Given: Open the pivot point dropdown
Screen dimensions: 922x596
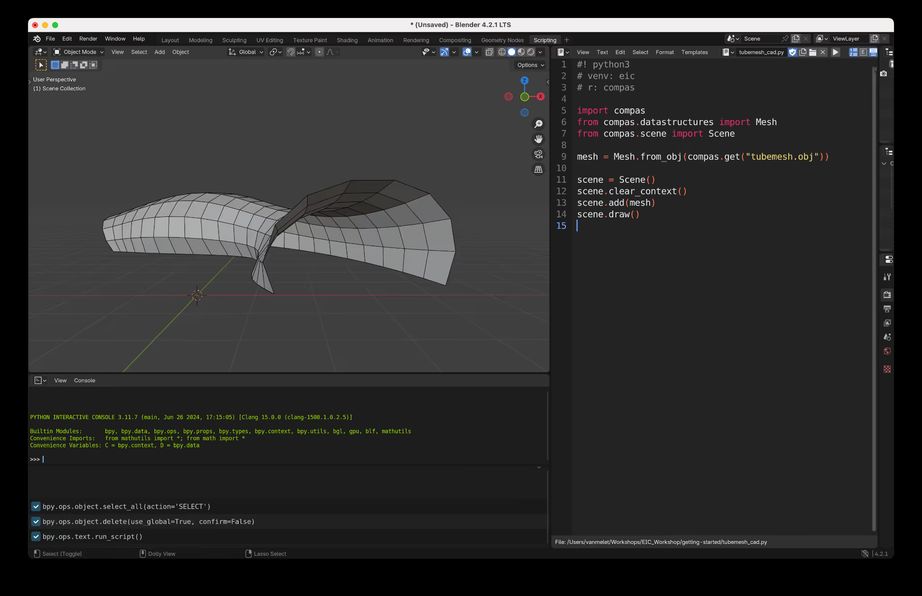Looking at the screenshot, I should tap(275, 52).
